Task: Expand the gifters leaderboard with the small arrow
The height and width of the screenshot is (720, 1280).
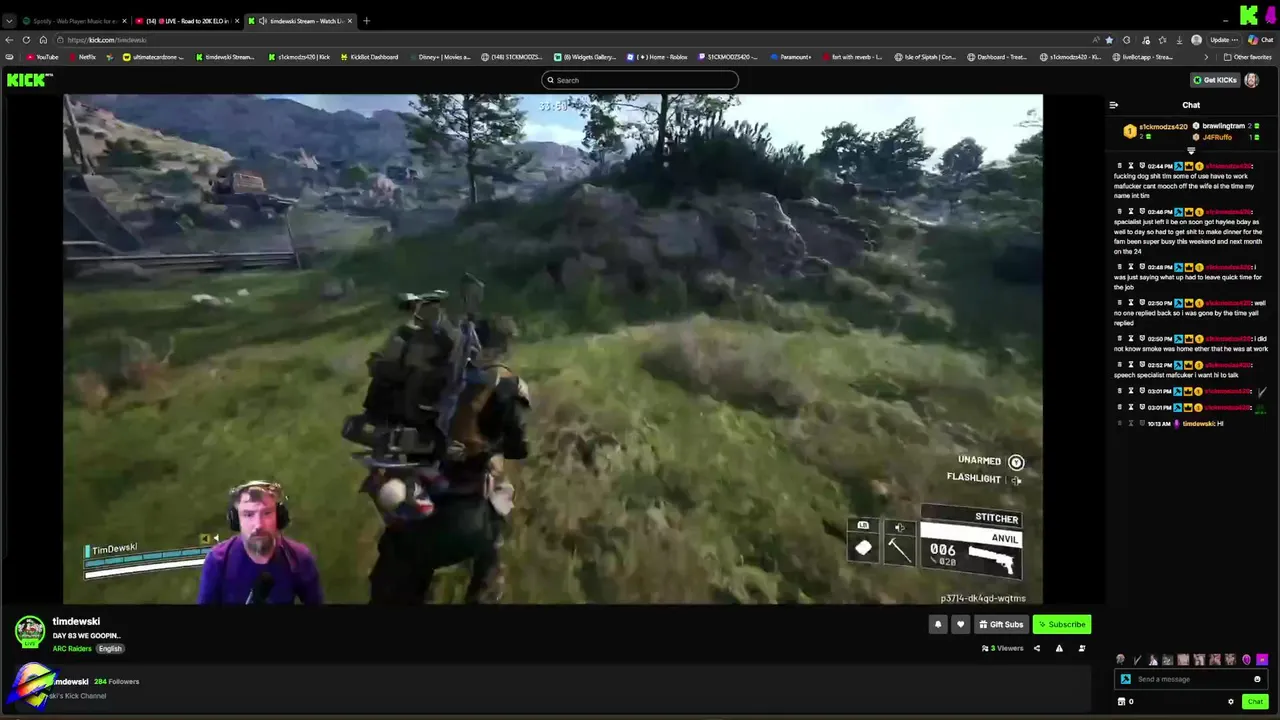Action: pos(1190,150)
